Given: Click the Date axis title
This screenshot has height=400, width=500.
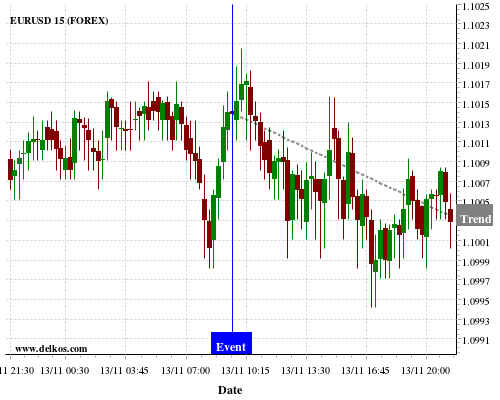Looking at the screenshot, I should pyautogui.click(x=230, y=390).
